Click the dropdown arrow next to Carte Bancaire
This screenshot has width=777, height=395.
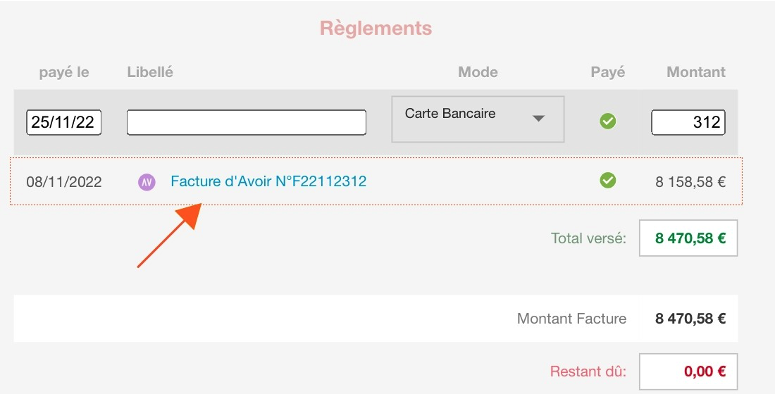point(539,118)
